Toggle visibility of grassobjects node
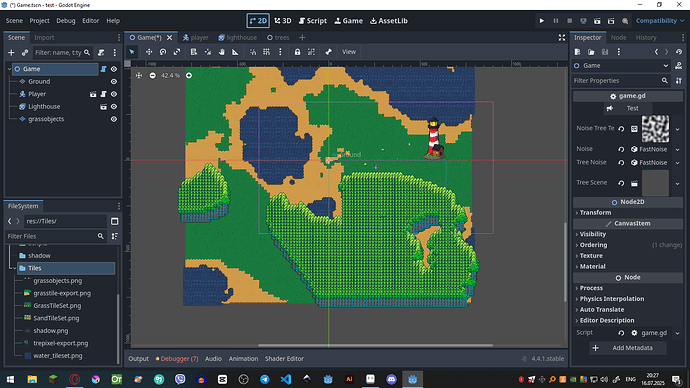This screenshot has height=388, width=690. [114, 119]
